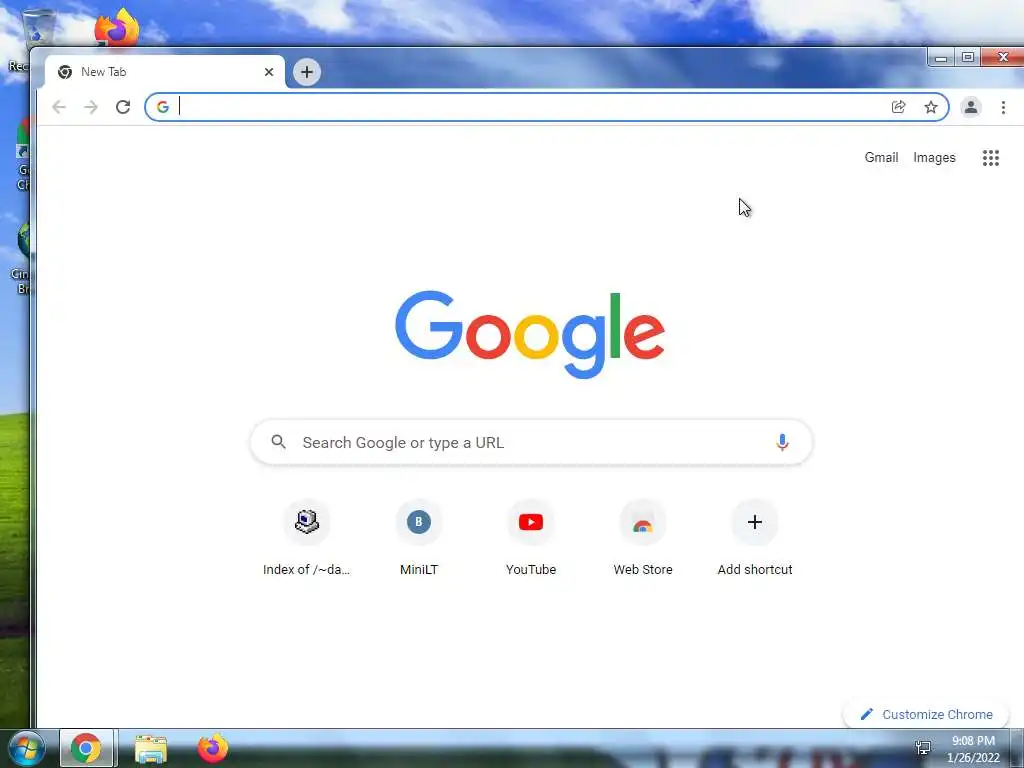The height and width of the screenshot is (768, 1024).
Task: Click the network icon in system tray
Action: pos(923,748)
